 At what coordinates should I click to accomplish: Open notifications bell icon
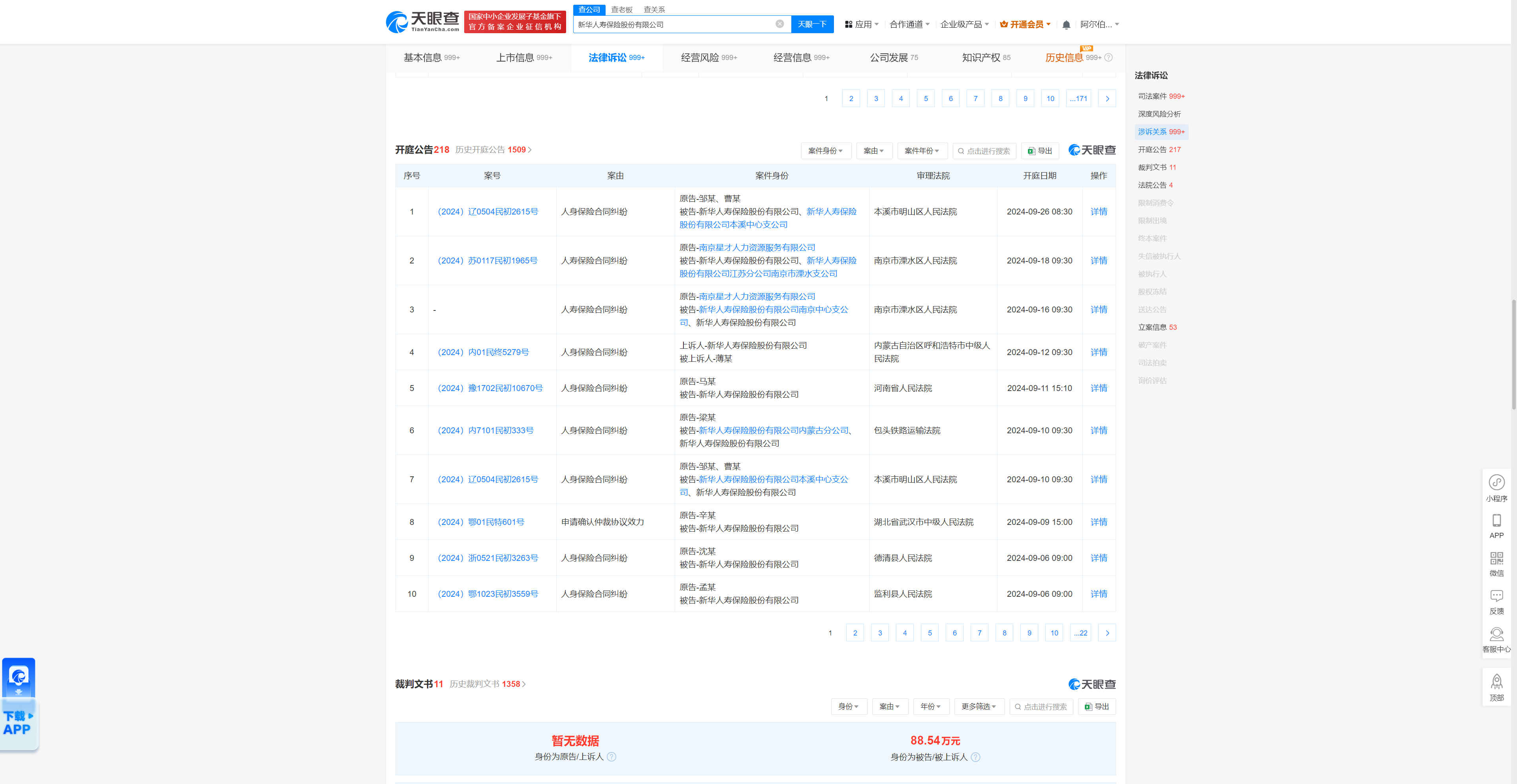[x=1066, y=25]
